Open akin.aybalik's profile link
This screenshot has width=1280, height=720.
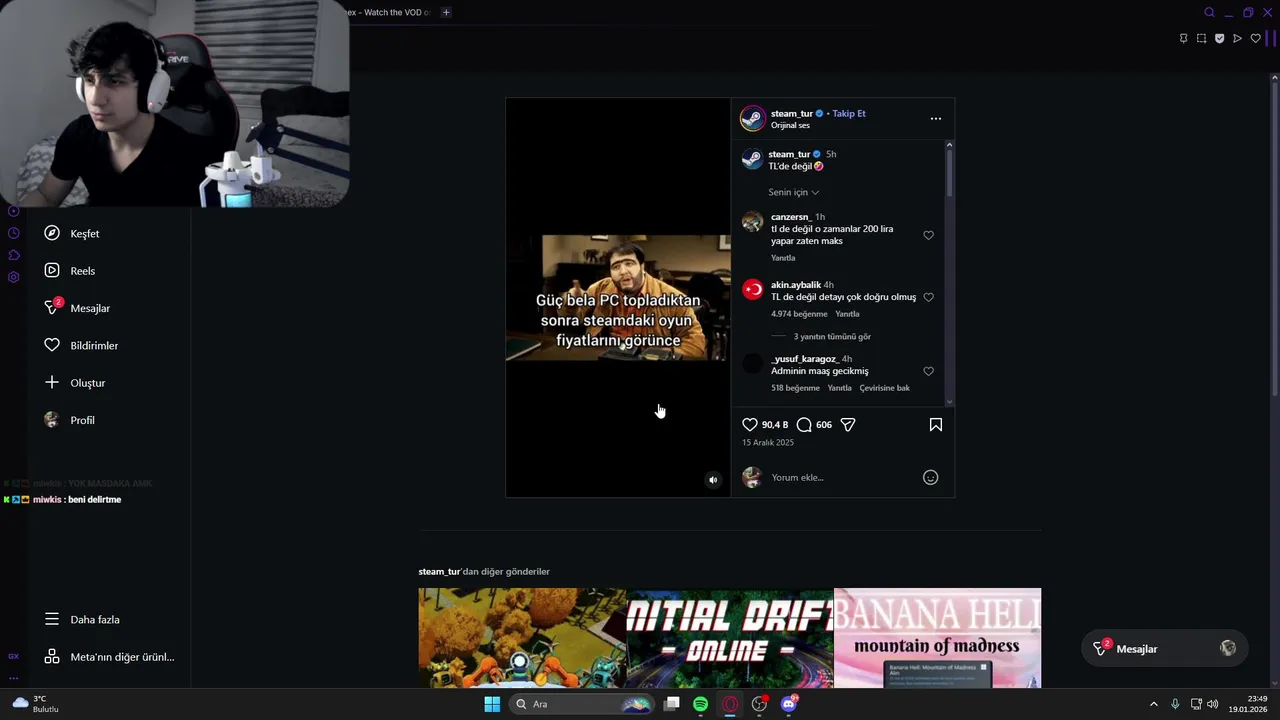point(796,285)
